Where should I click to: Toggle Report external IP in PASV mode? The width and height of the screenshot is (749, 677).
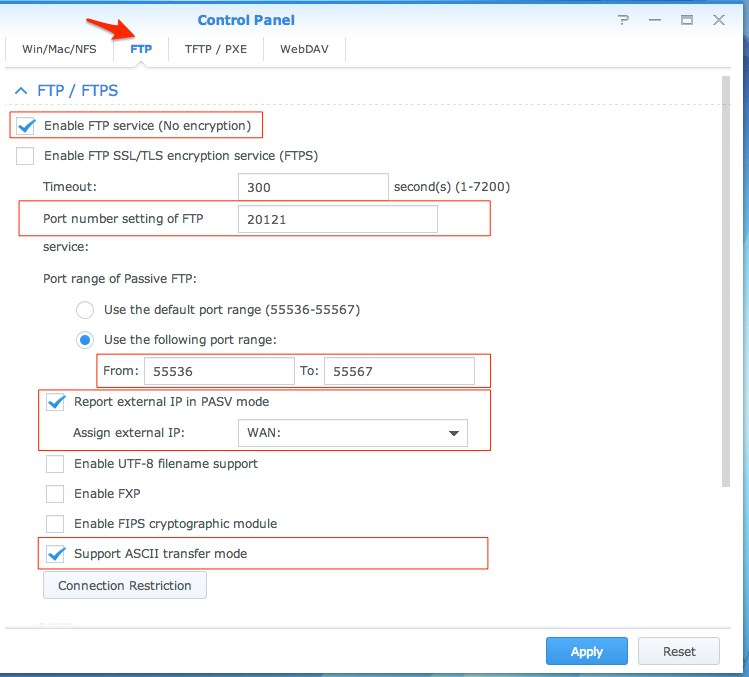(56, 402)
